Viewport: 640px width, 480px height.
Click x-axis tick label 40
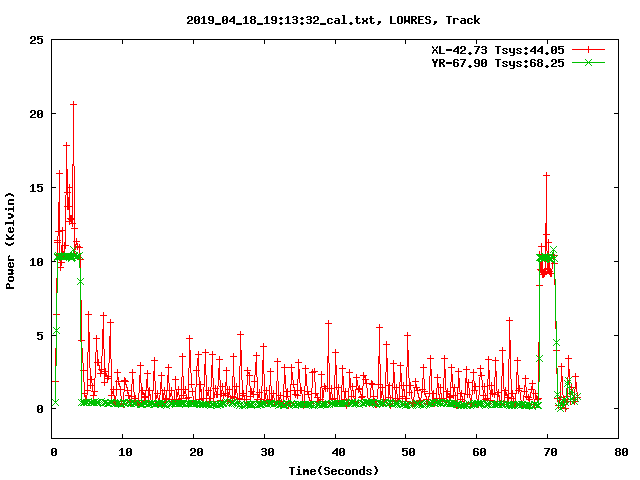(x=338, y=452)
